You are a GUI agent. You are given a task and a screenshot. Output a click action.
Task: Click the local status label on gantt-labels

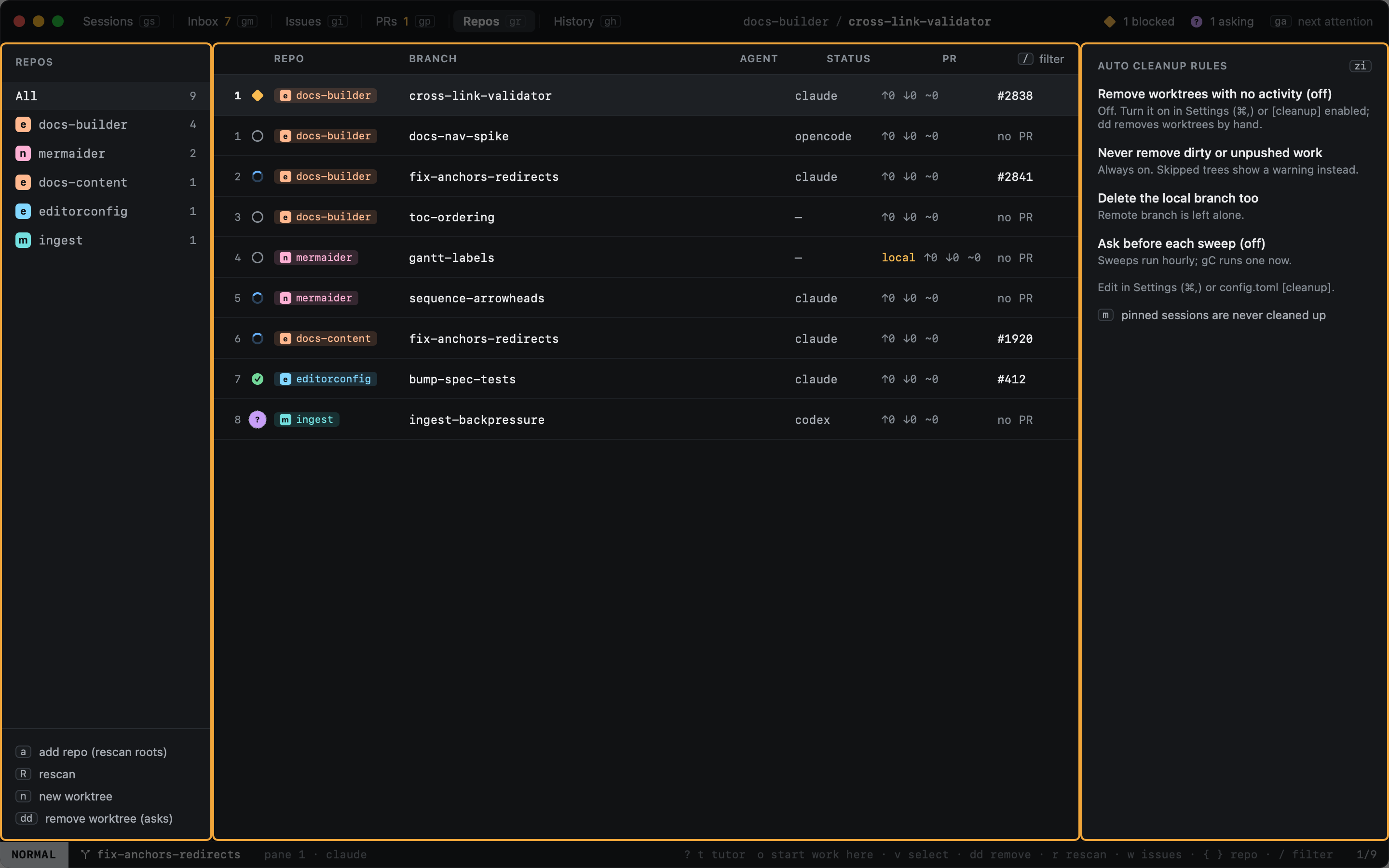(x=898, y=257)
